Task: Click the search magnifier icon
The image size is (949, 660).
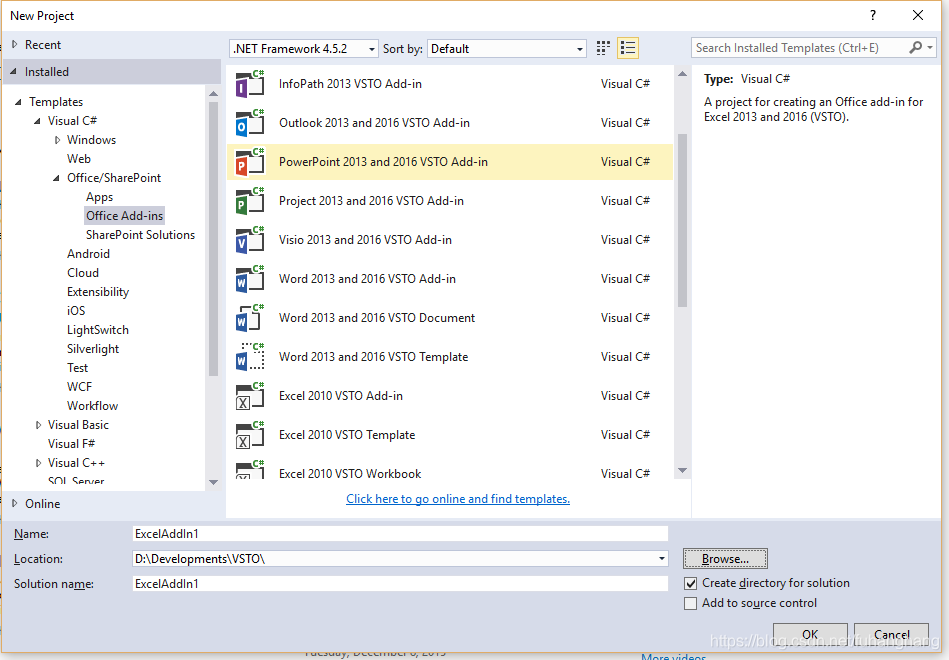Action: click(x=916, y=47)
